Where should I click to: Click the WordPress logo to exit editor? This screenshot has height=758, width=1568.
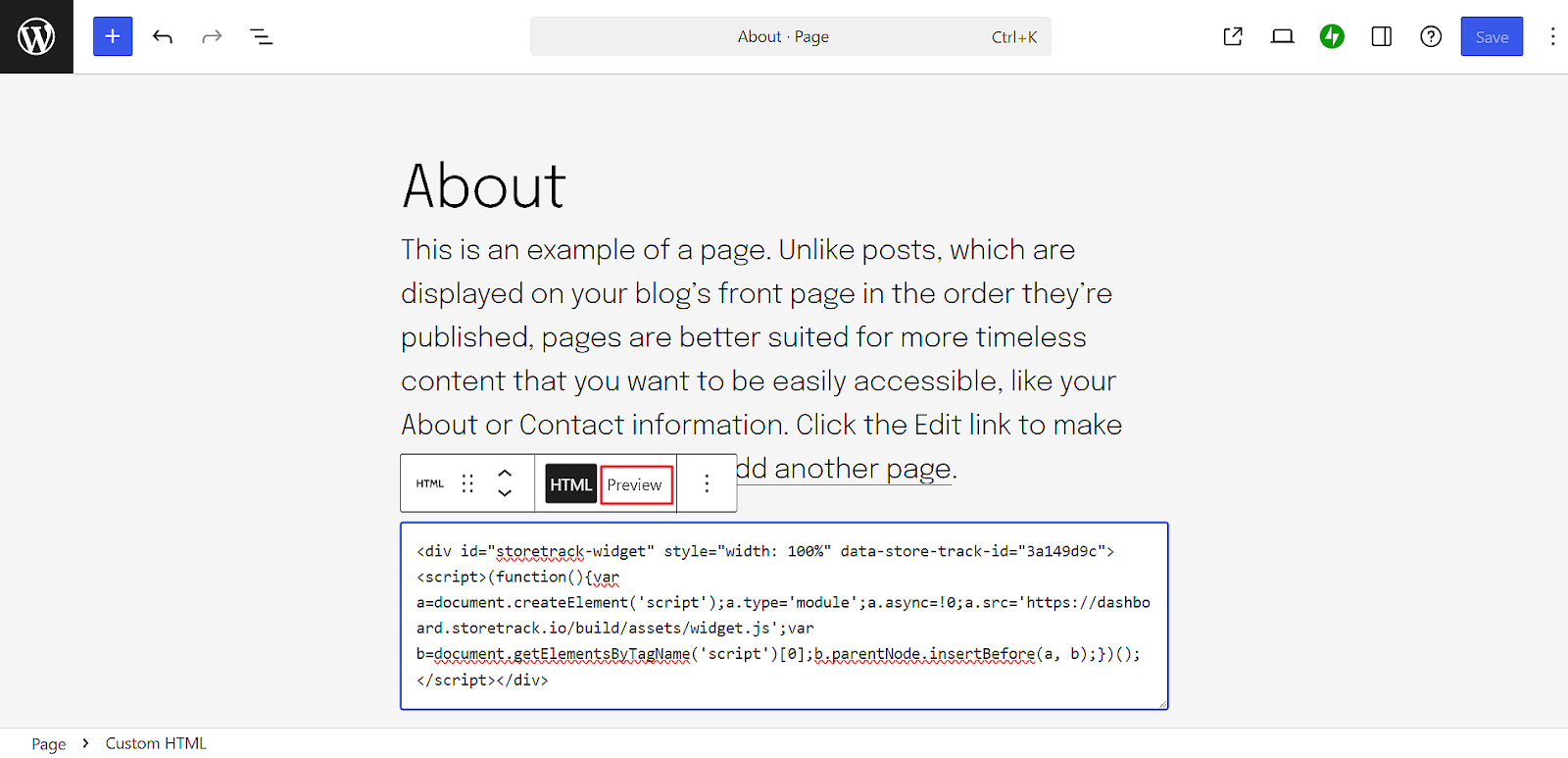tap(36, 36)
